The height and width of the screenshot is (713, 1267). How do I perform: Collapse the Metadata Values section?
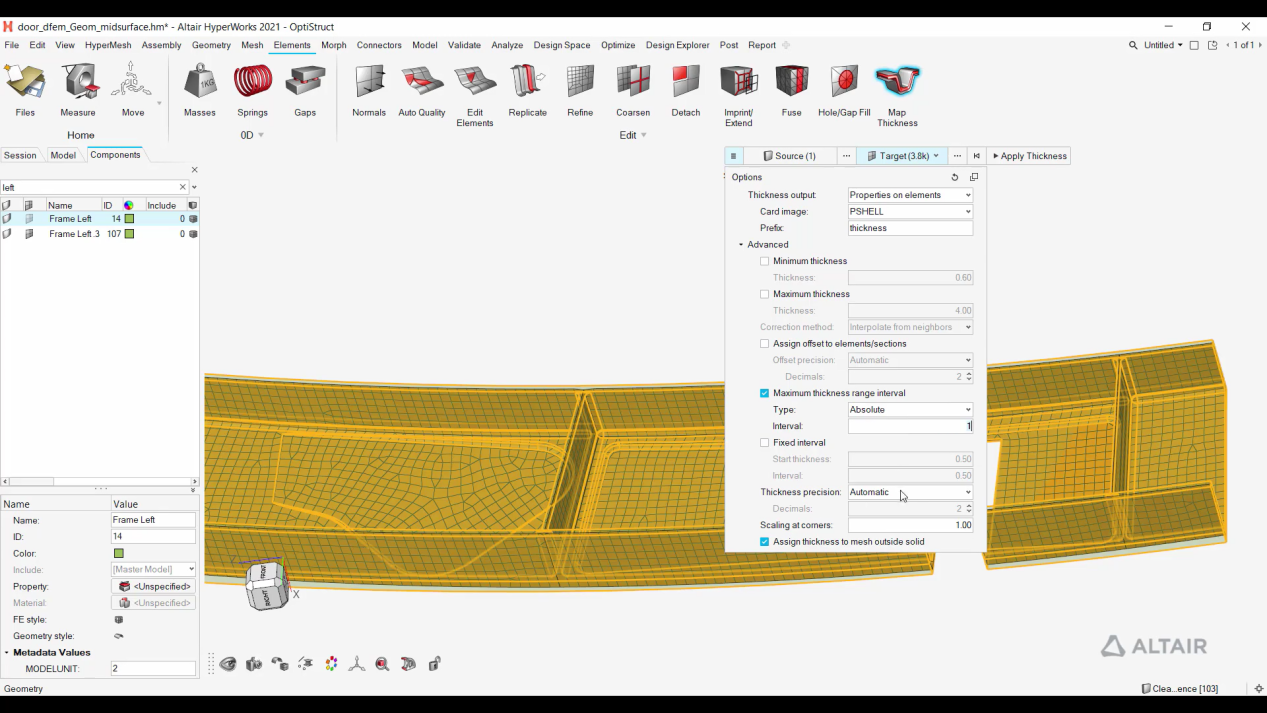click(x=7, y=653)
